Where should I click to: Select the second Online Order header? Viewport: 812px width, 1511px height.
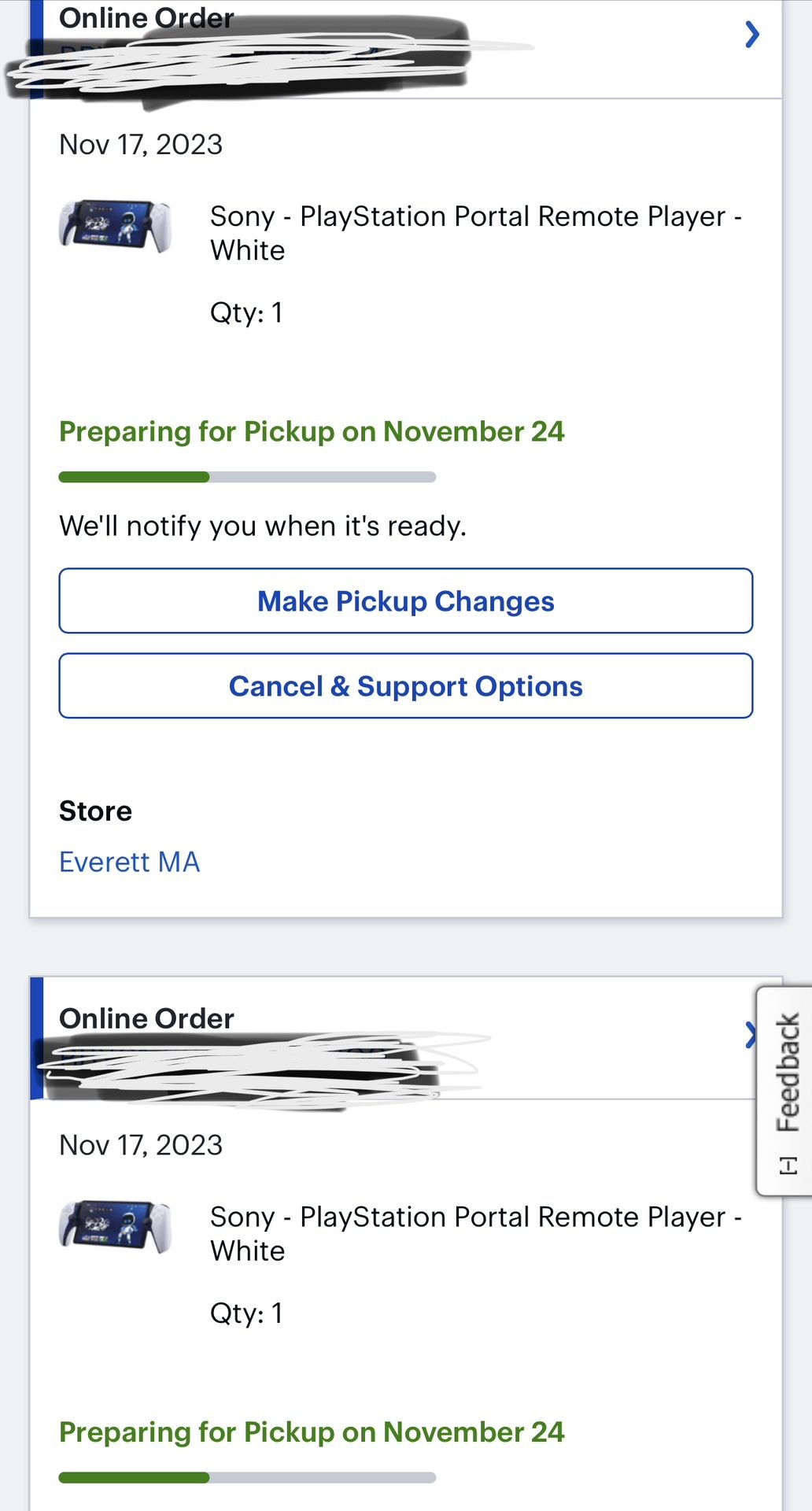(x=147, y=1018)
